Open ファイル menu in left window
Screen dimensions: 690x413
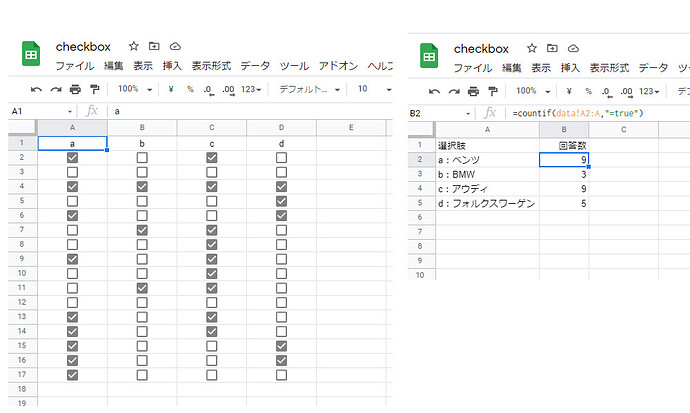point(75,66)
